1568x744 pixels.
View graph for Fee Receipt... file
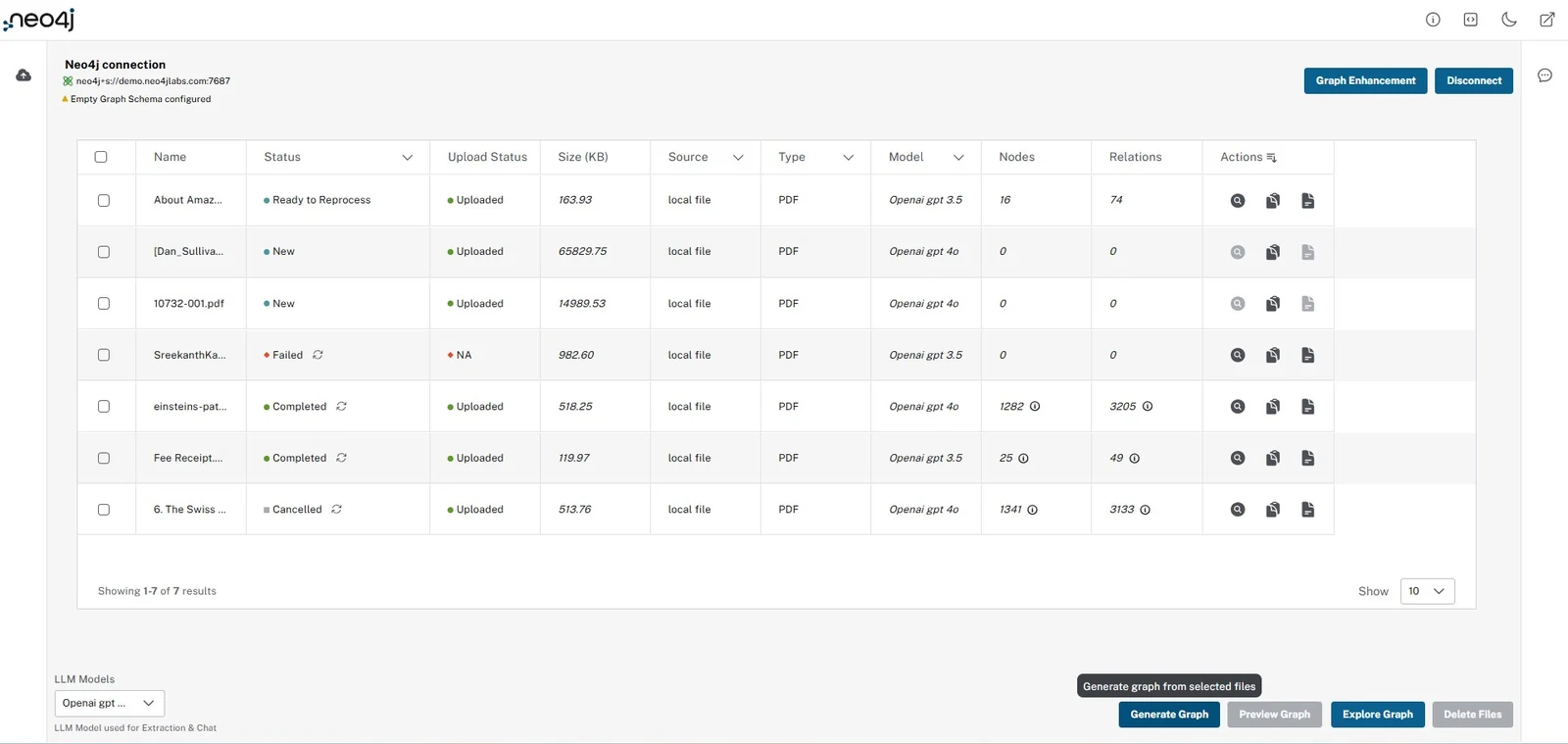click(x=1238, y=458)
